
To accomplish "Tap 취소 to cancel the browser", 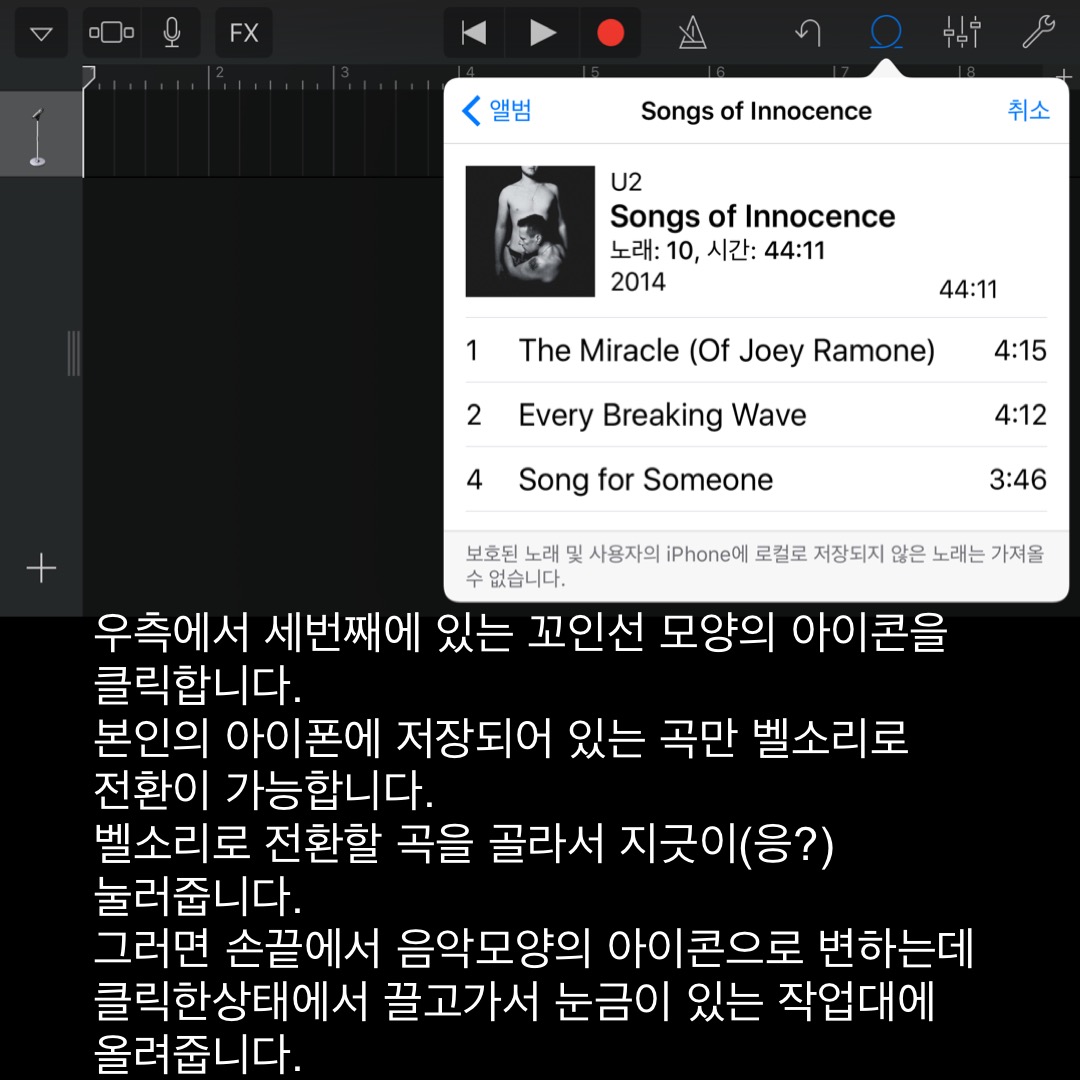I will point(1028,110).
